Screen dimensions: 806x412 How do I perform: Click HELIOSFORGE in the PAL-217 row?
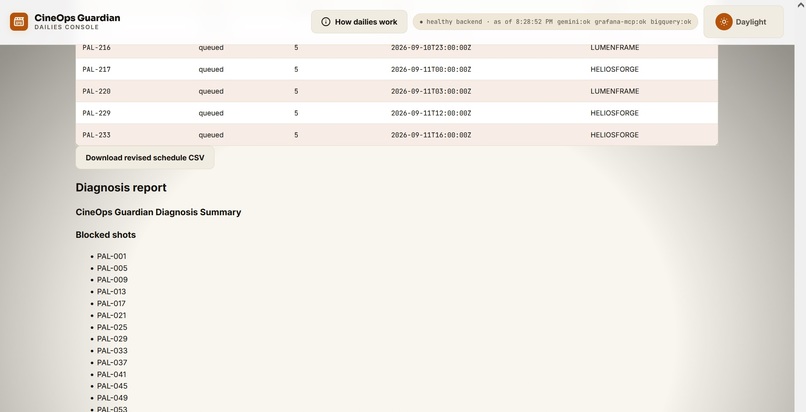click(614, 69)
